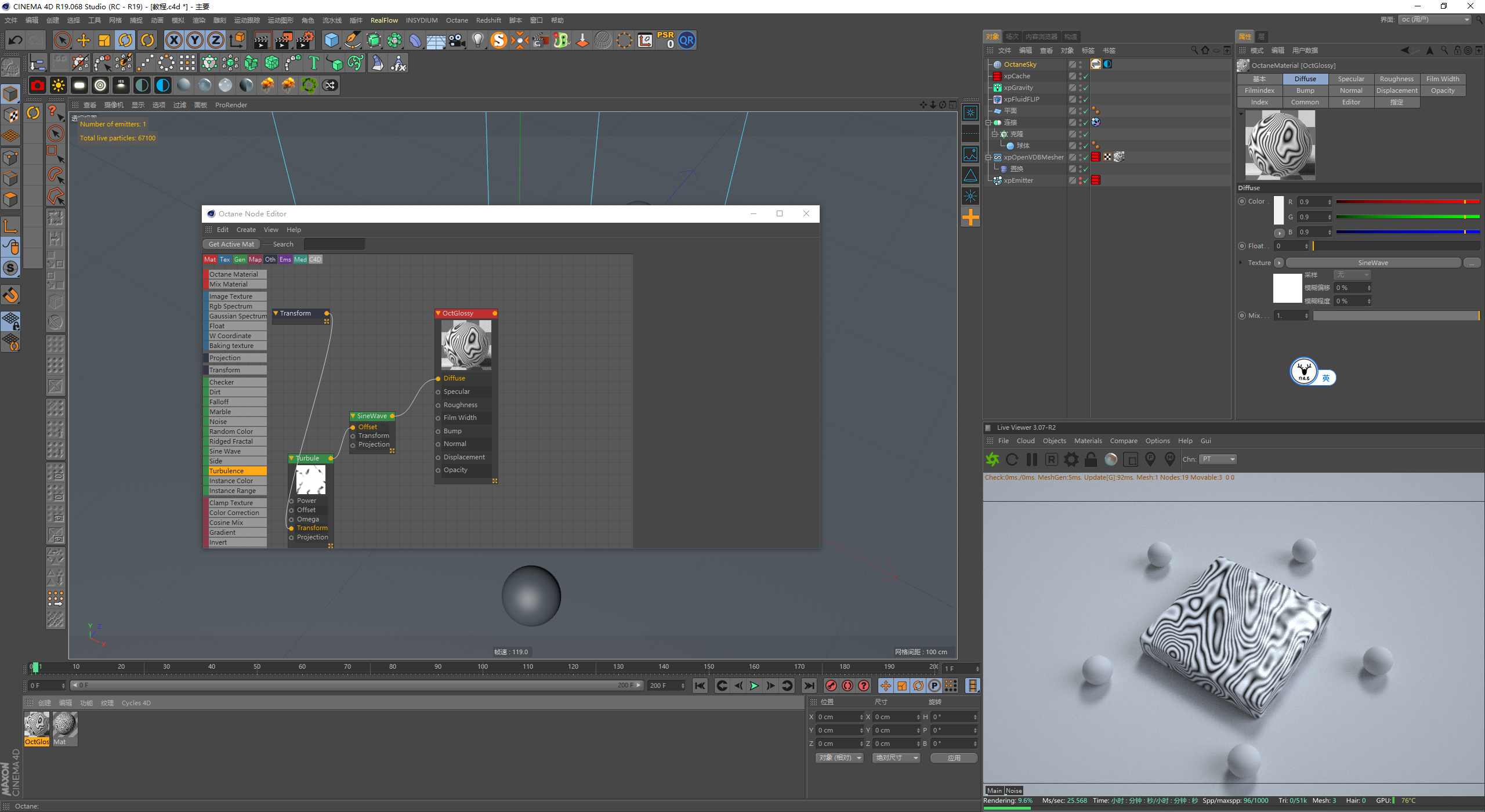Viewport: 1485px width, 812px height.
Task: Expand the Texture disclosure triangle
Action: [x=1241, y=263]
